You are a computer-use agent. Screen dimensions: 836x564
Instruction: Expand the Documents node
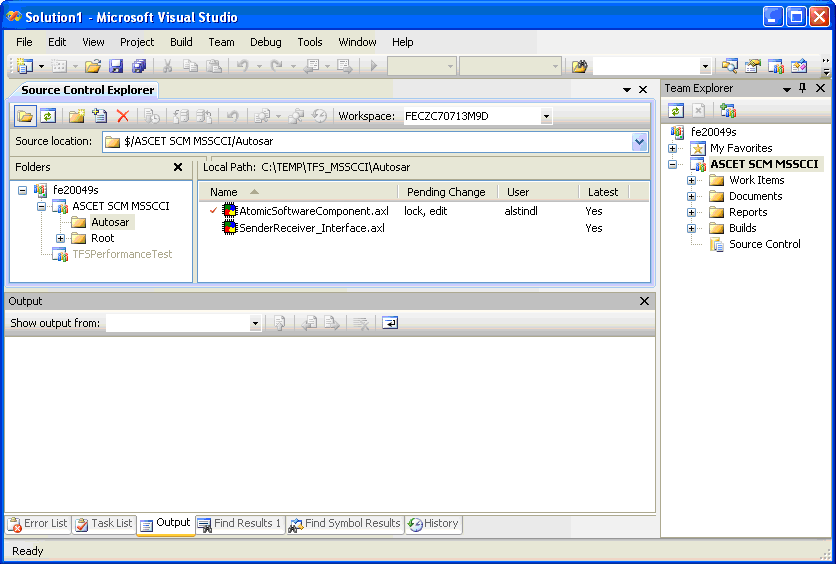[x=692, y=196]
